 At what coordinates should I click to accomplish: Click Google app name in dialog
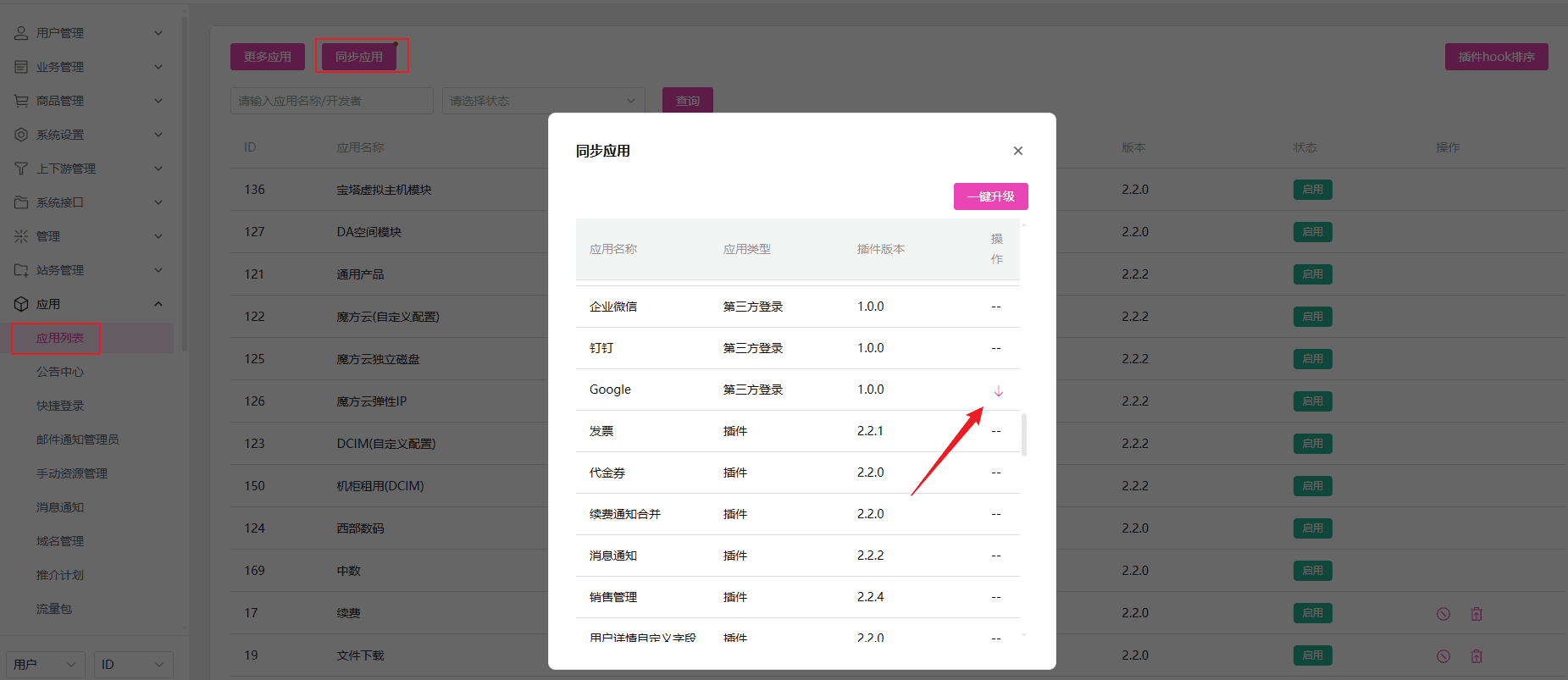610,390
